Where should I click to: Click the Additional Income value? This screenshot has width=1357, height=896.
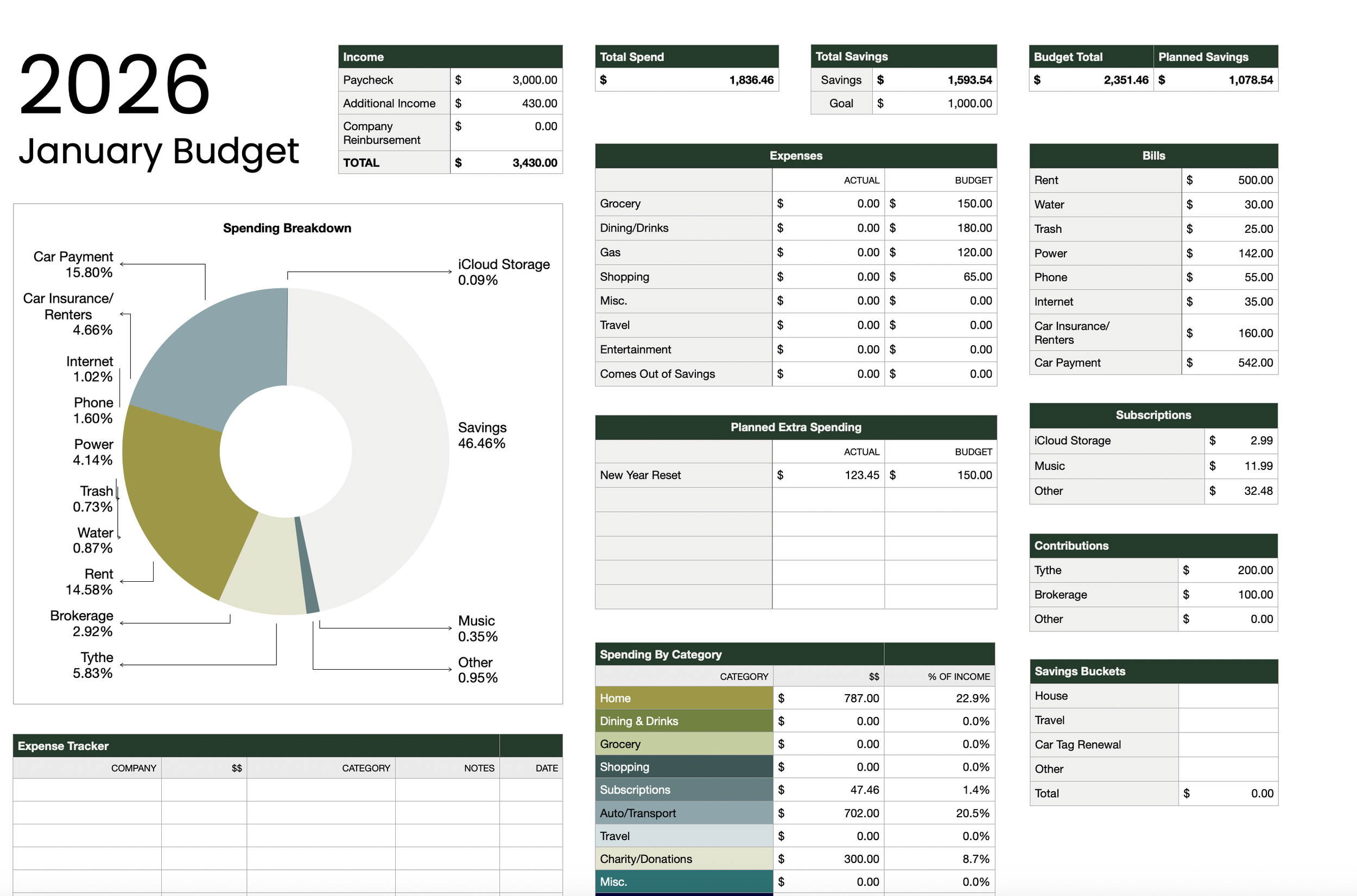(506, 103)
